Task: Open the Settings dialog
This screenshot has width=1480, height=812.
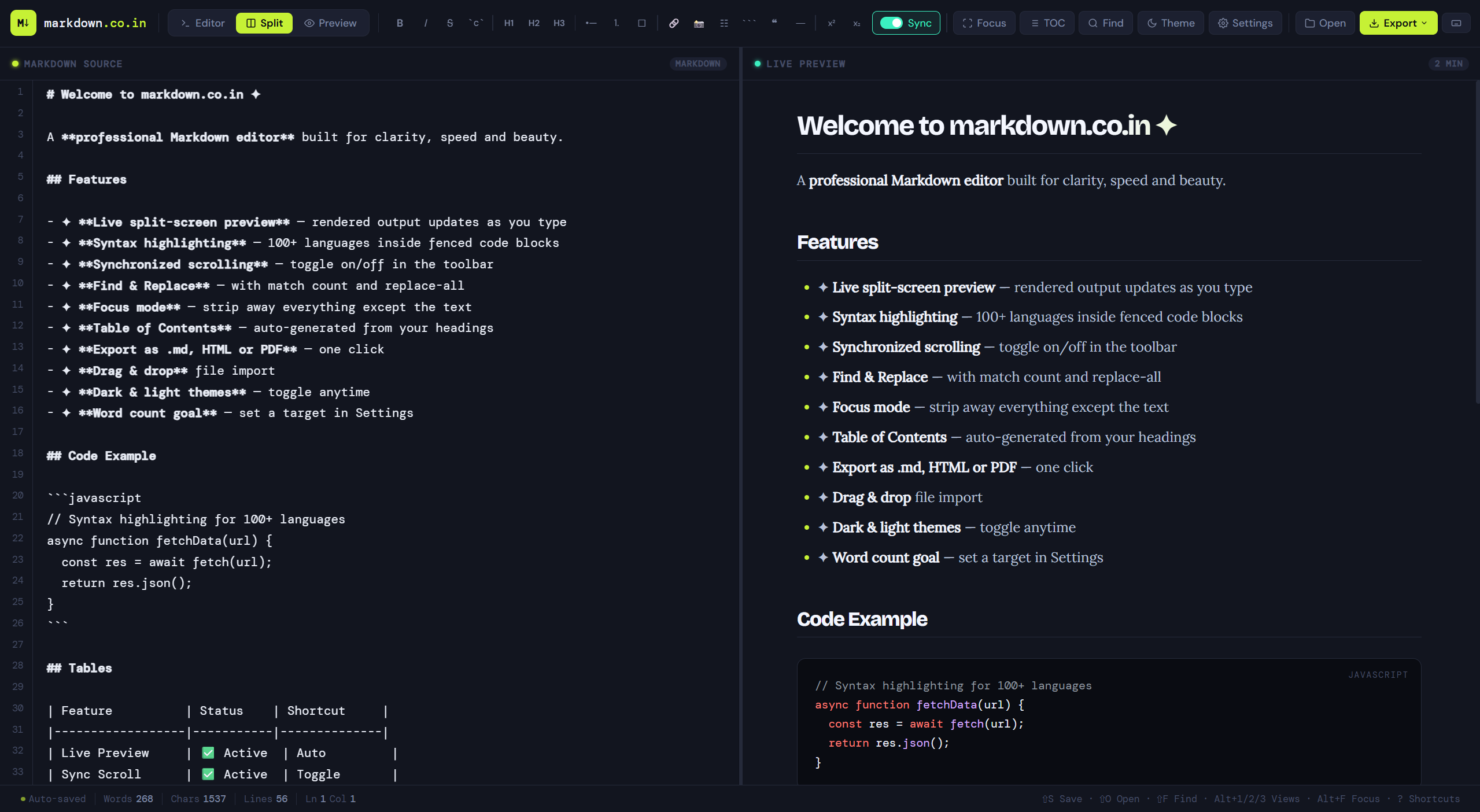Action: click(x=1245, y=23)
